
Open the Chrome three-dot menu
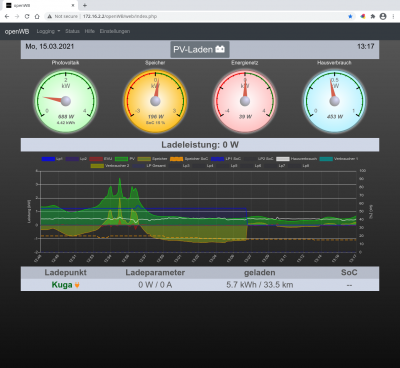click(393, 16)
